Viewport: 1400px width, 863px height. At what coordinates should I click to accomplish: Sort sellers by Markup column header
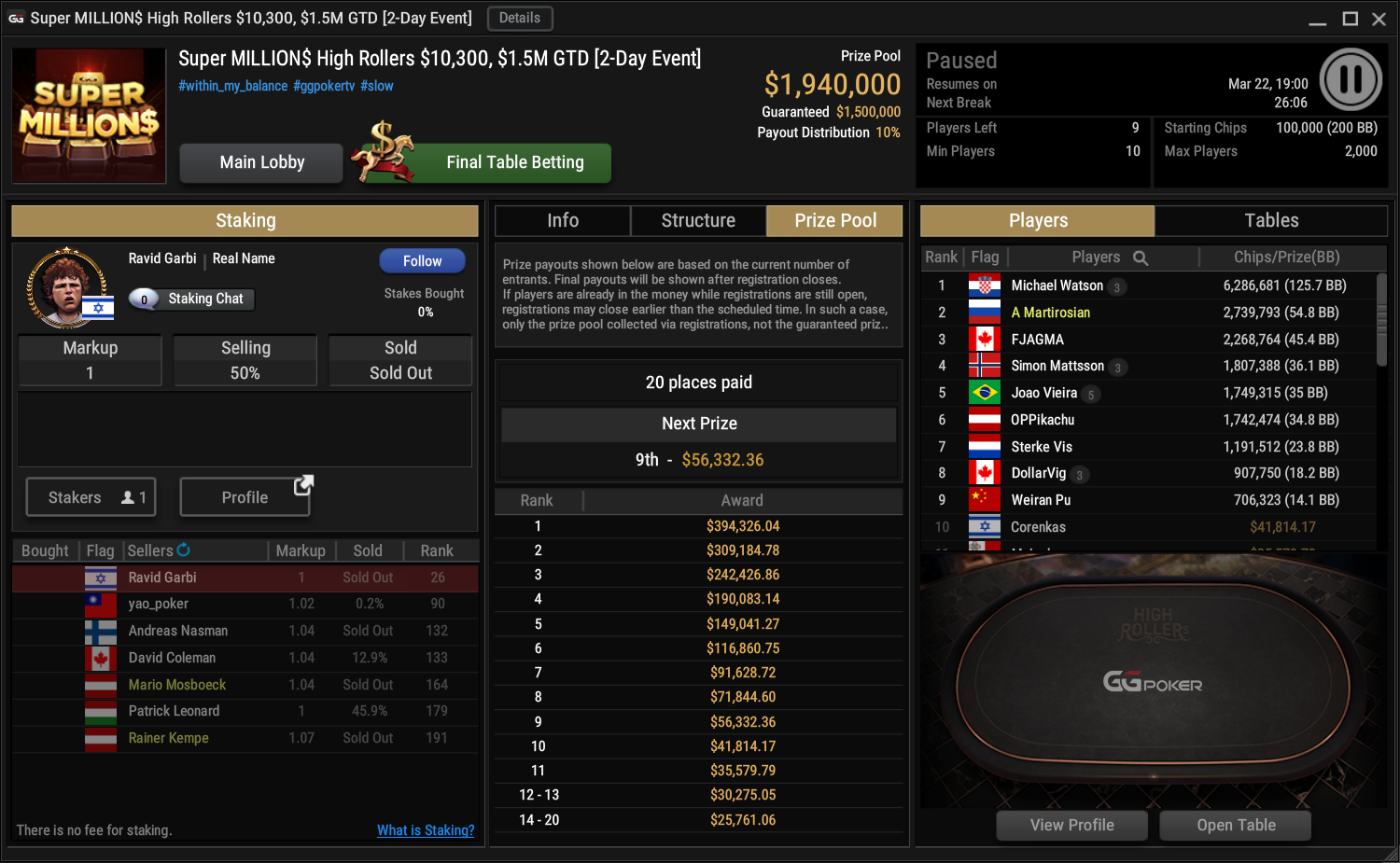[x=301, y=550]
